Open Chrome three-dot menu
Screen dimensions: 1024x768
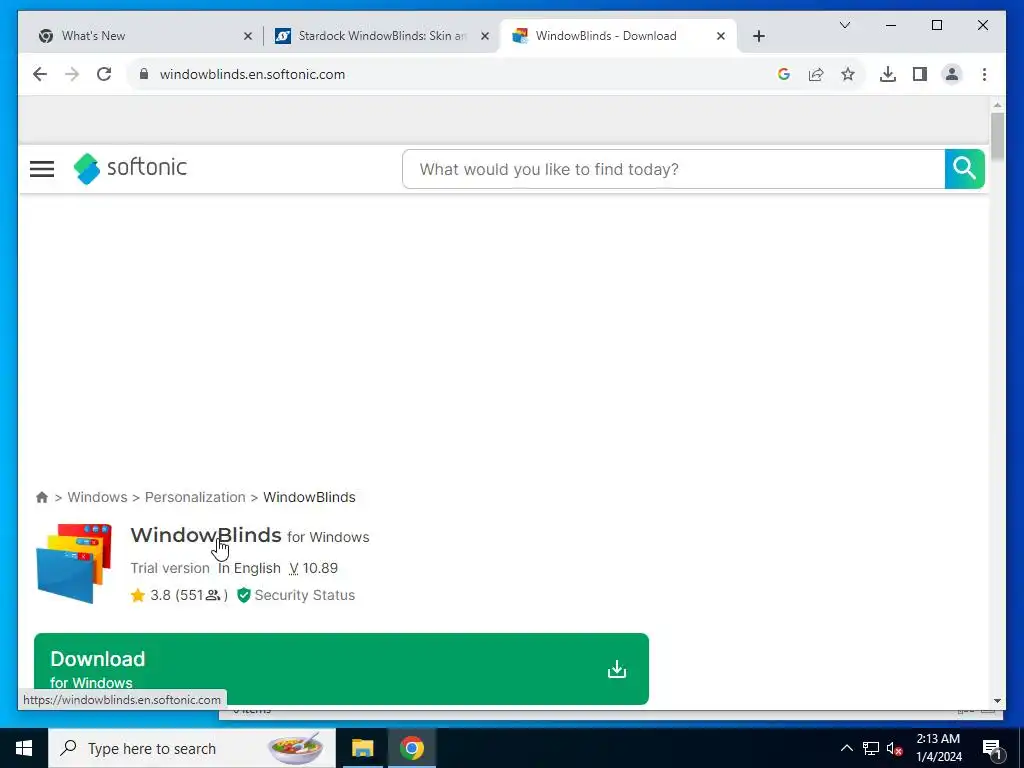click(x=984, y=74)
